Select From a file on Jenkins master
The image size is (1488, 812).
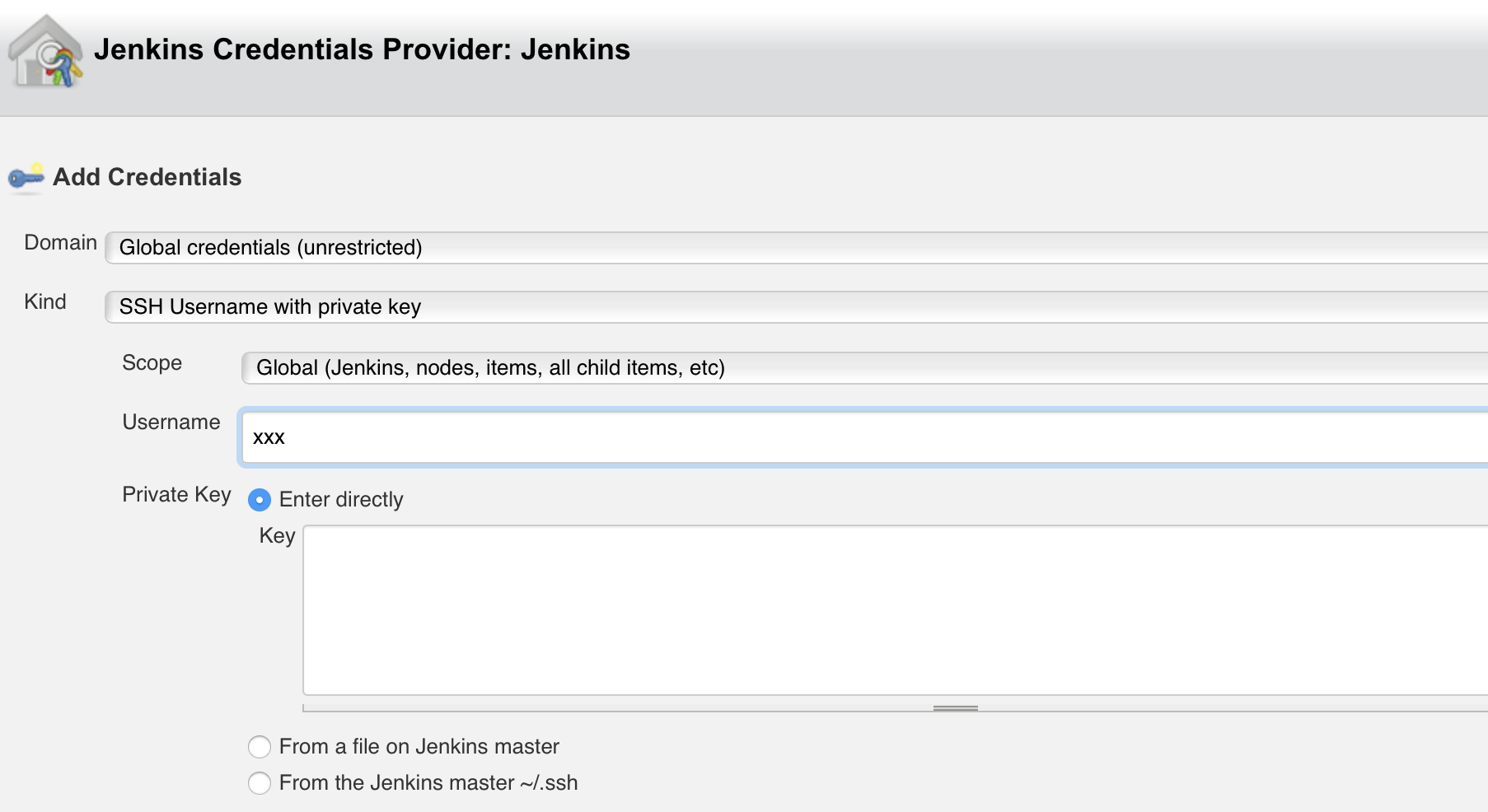[x=260, y=747]
